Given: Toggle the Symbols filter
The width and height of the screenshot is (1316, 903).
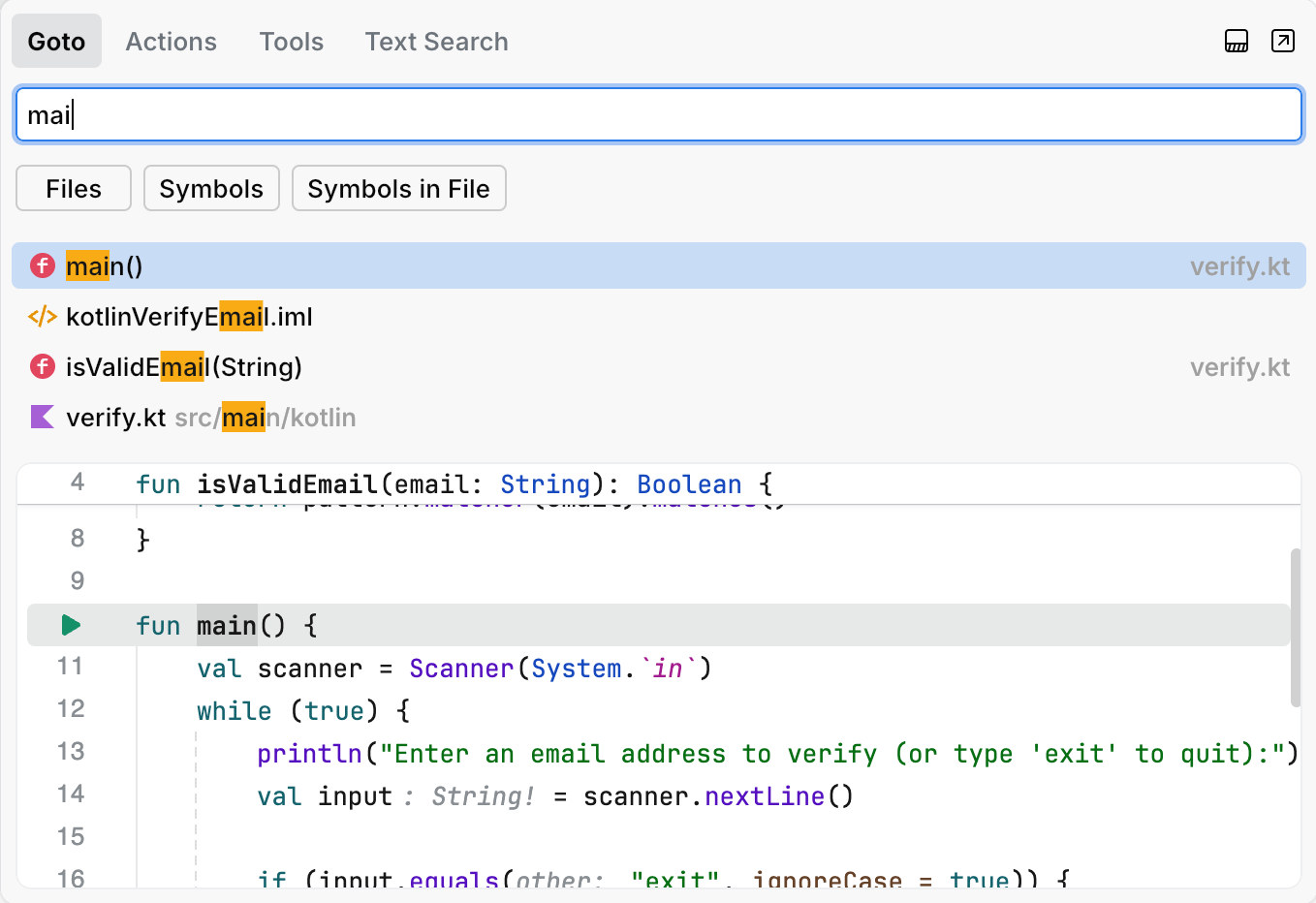Looking at the screenshot, I should 211,188.
